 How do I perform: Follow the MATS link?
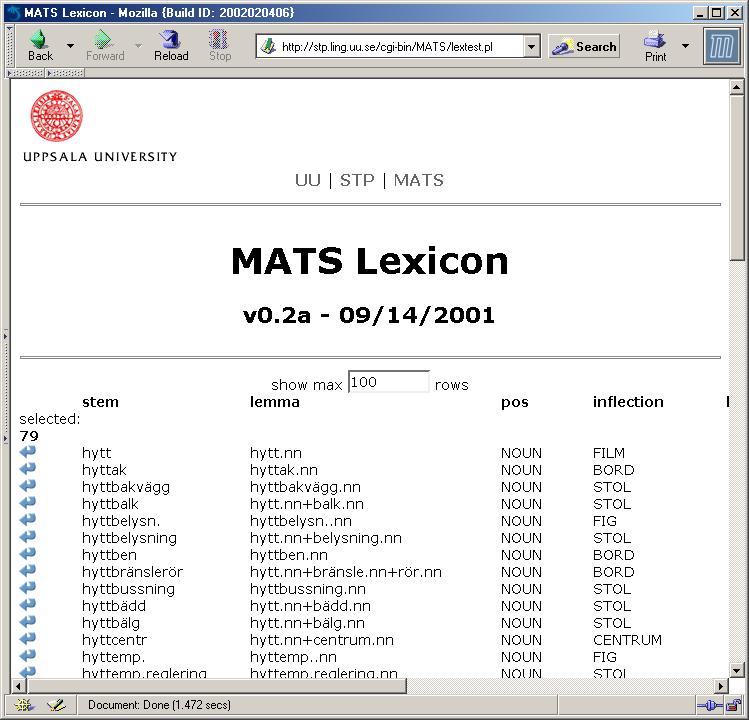(419, 180)
